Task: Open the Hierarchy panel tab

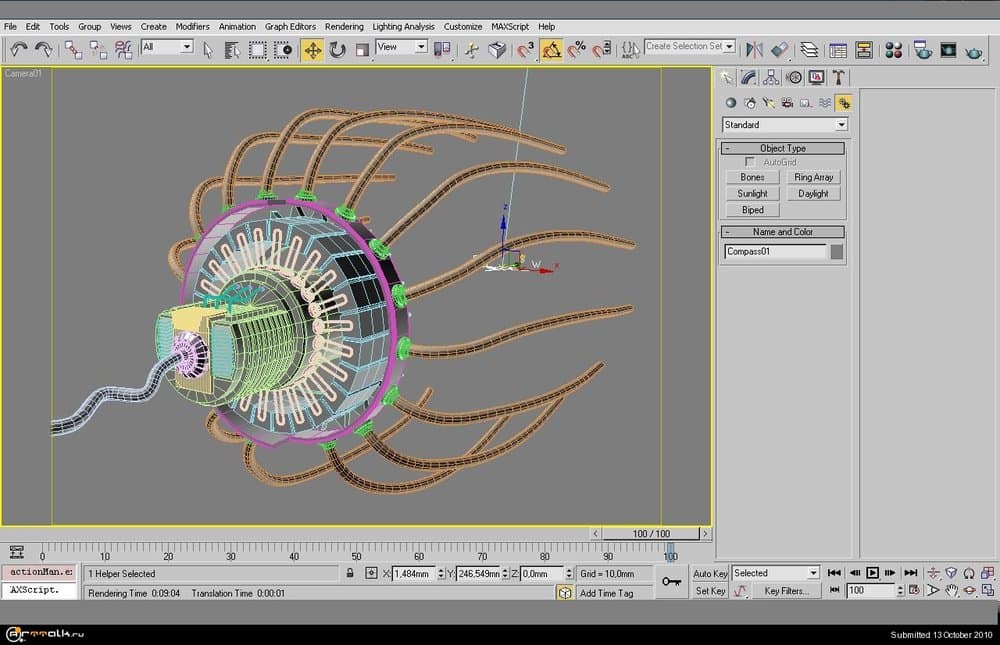Action: coord(771,77)
